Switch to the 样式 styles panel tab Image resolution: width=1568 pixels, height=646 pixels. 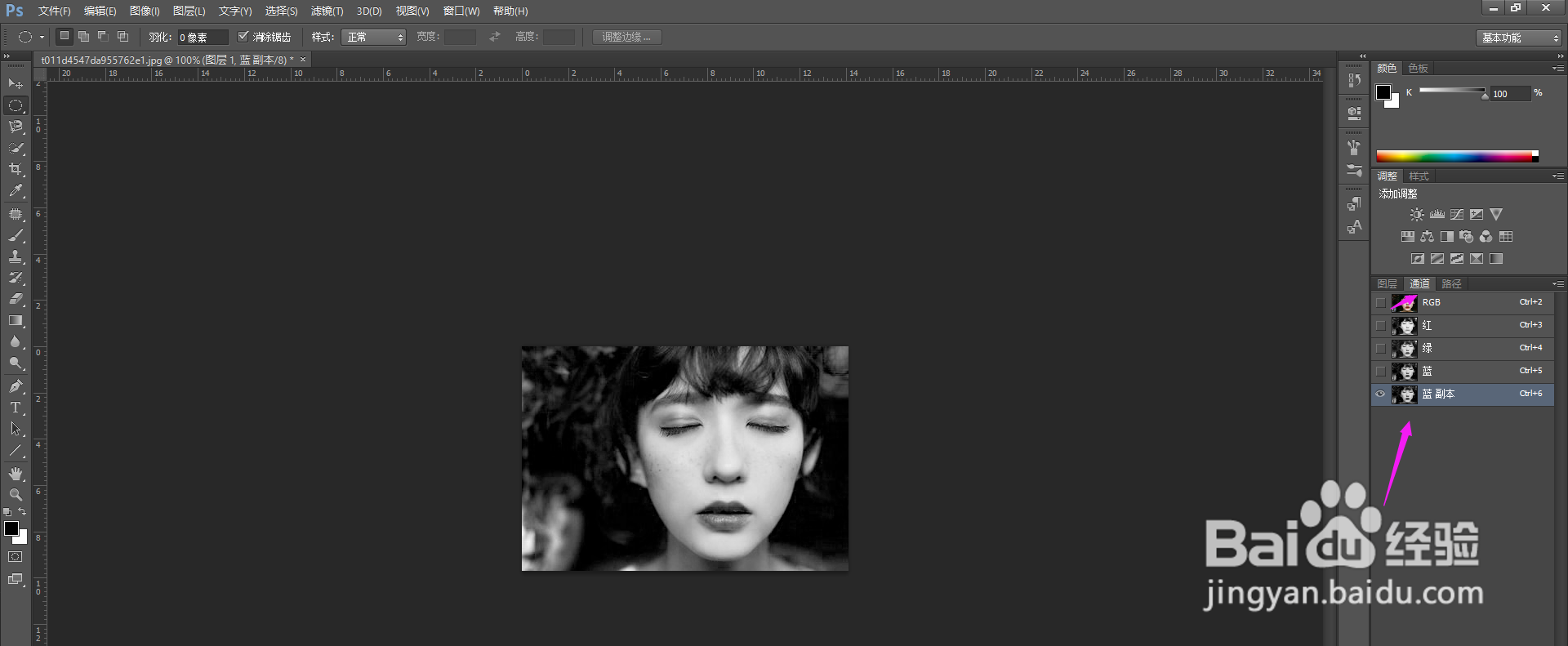tap(1419, 176)
